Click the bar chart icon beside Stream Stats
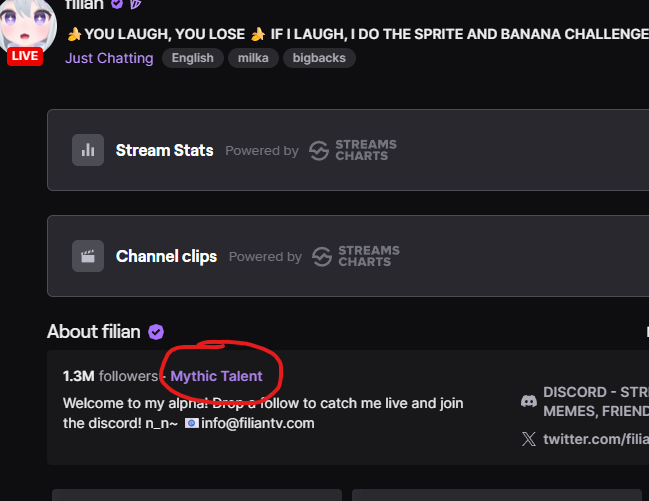Image resolution: width=649 pixels, height=501 pixels. pos(88,150)
